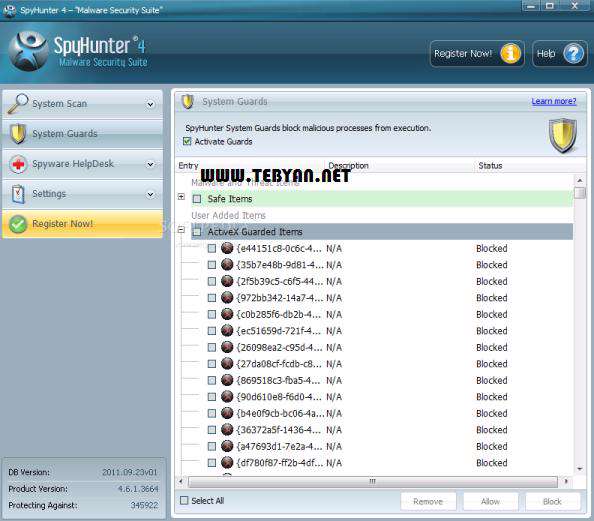Tick checkbox for {26098ea2-c95d-4... entry
This screenshot has width=594, height=521.
click(x=212, y=347)
